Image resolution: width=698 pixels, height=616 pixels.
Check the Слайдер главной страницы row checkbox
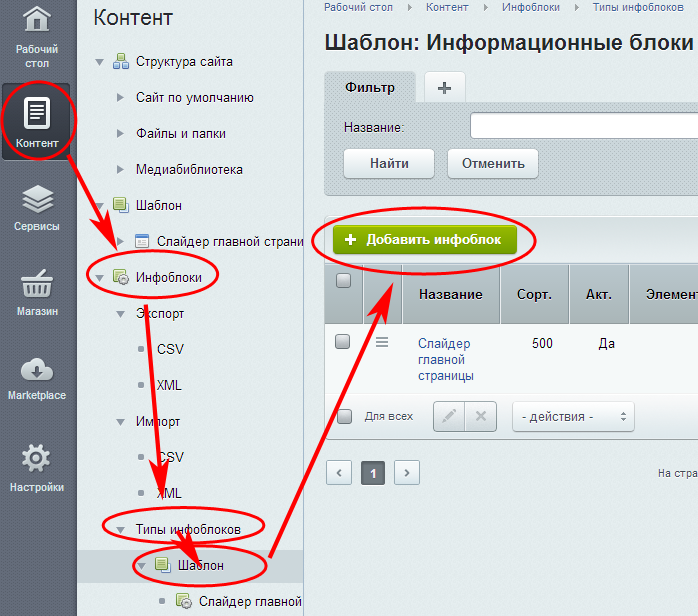pos(342,342)
